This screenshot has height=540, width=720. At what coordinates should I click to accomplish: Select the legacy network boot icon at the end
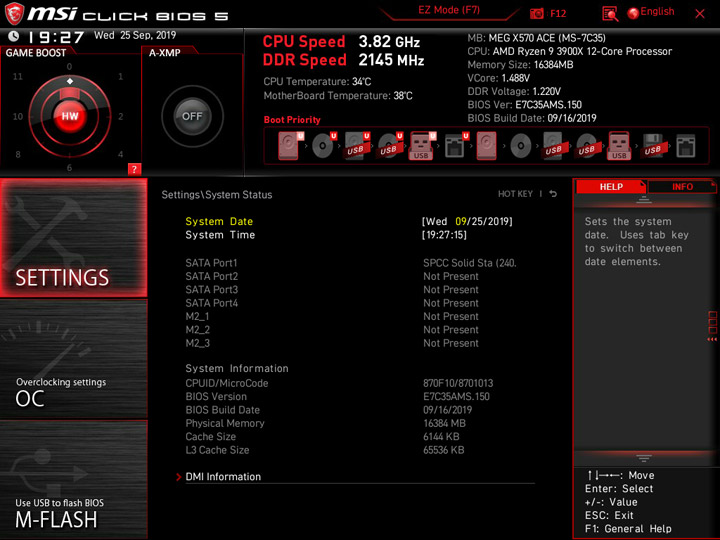686,146
